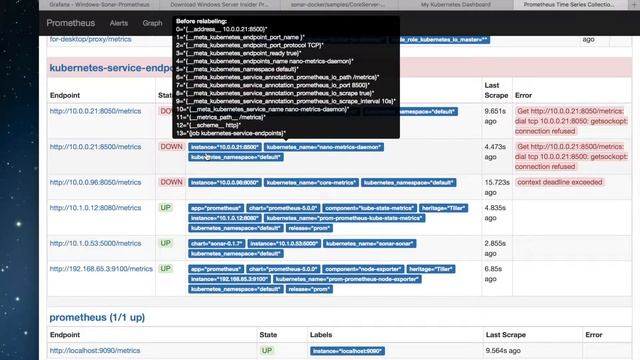The height and width of the screenshot is (360, 640).
Task: Click label chart="sonar-0.1.7"
Action: coord(217,244)
